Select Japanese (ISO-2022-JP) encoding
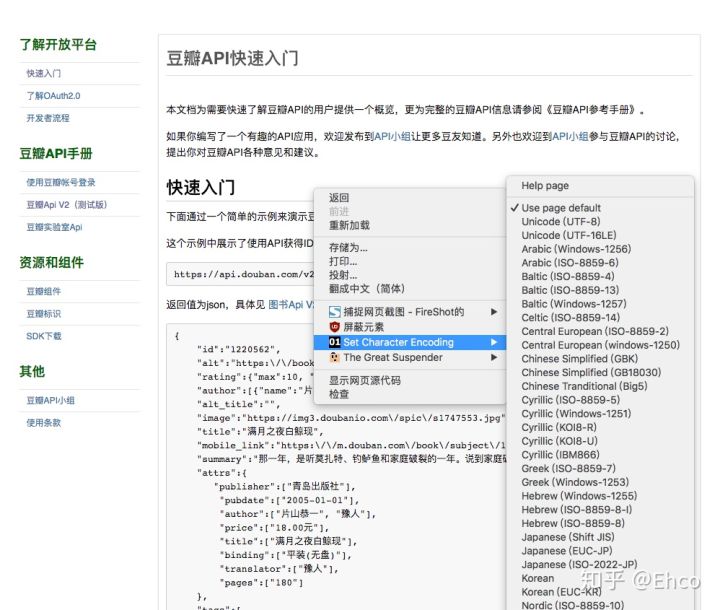Screen dimensions: 720x610 579,565
